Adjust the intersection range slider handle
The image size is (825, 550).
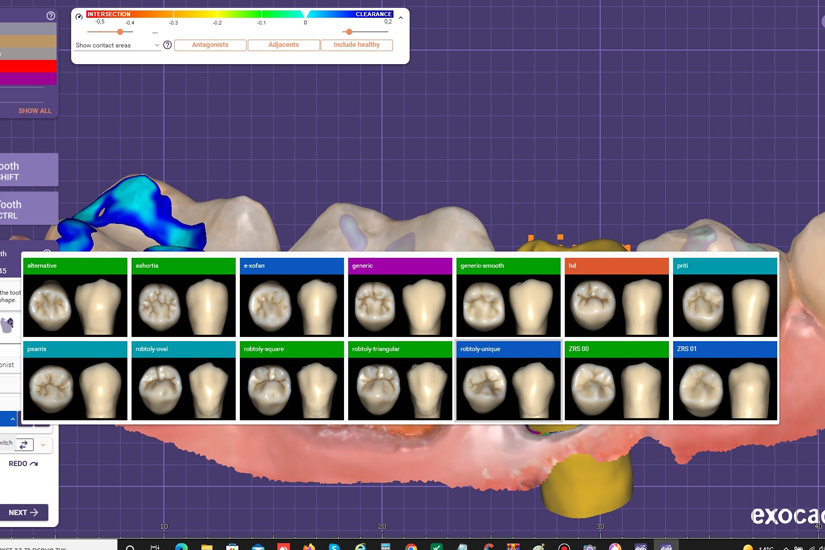click(x=120, y=32)
